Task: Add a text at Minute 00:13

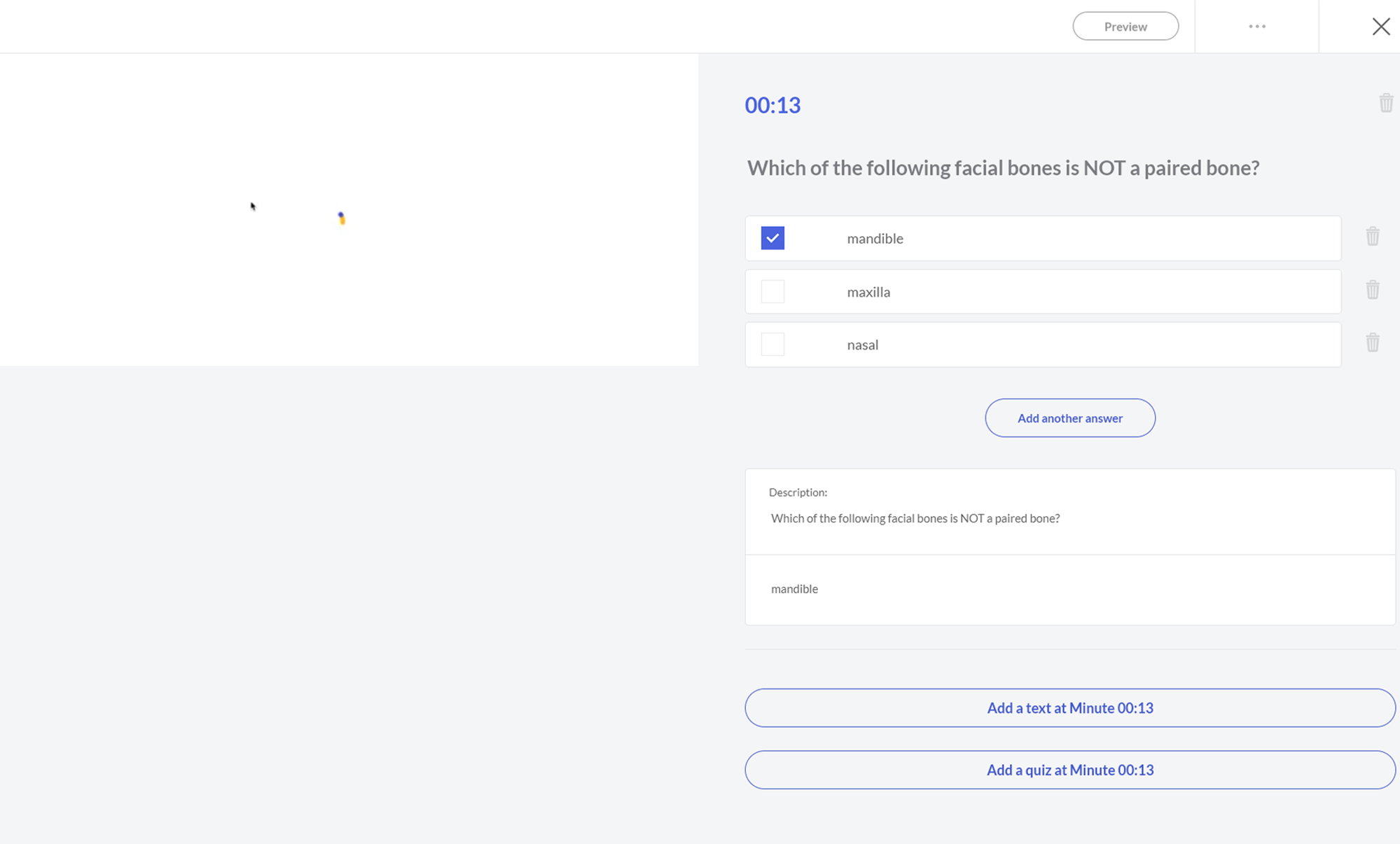Action: pyautogui.click(x=1069, y=708)
